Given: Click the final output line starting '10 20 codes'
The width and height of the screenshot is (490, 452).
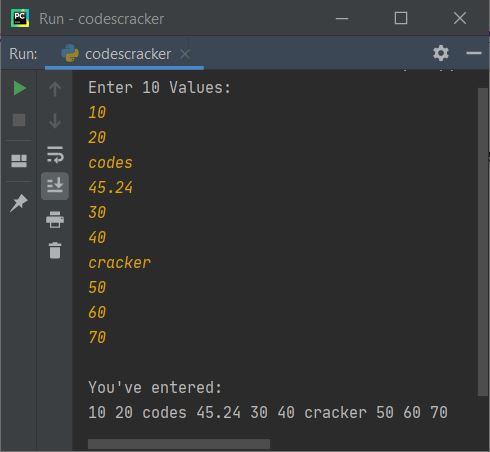Looking at the screenshot, I should click(268, 413).
